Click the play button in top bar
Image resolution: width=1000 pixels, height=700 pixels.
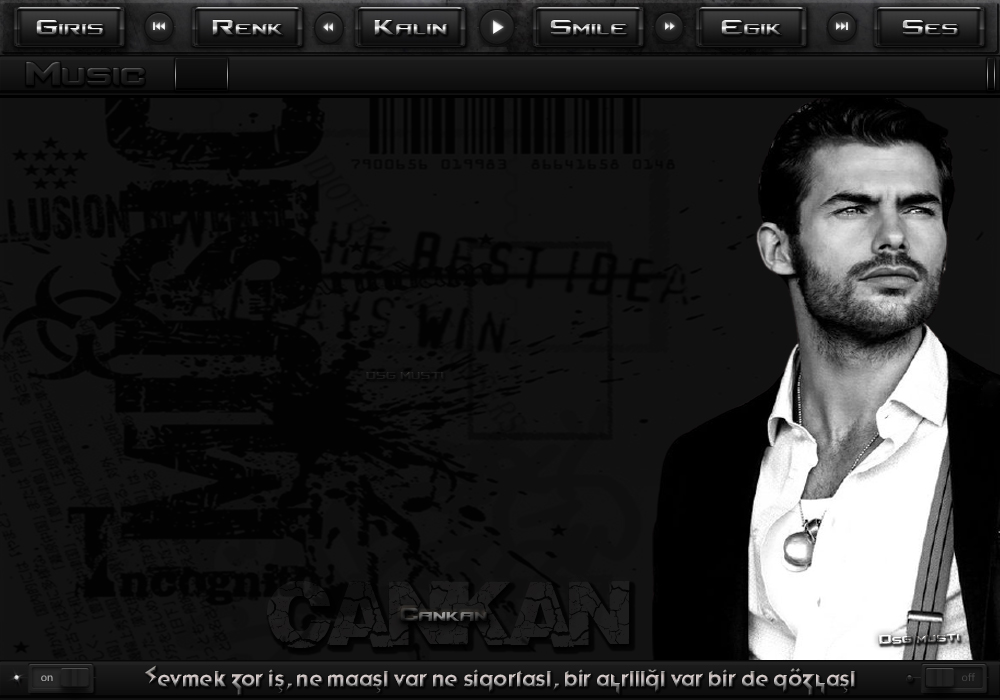coord(497,27)
